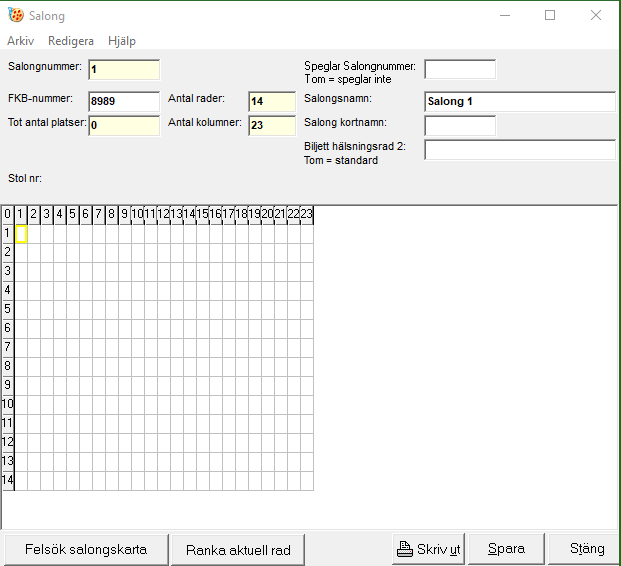The width and height of the screenshot is (621, 566).
Task: Click the Salongnummer input field
Action: click(x=124, y=70)
